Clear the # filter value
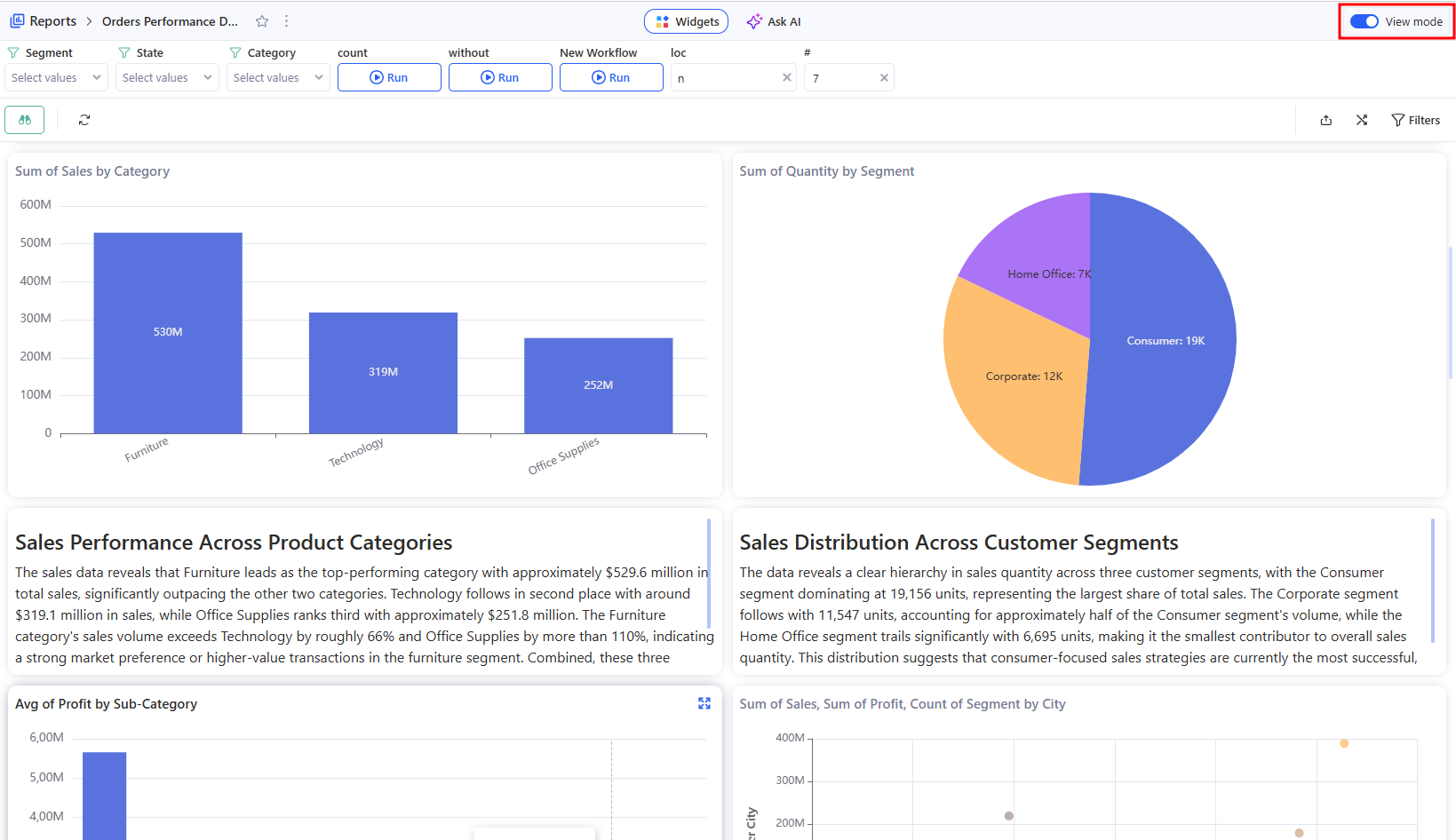 tap(884, 78)
